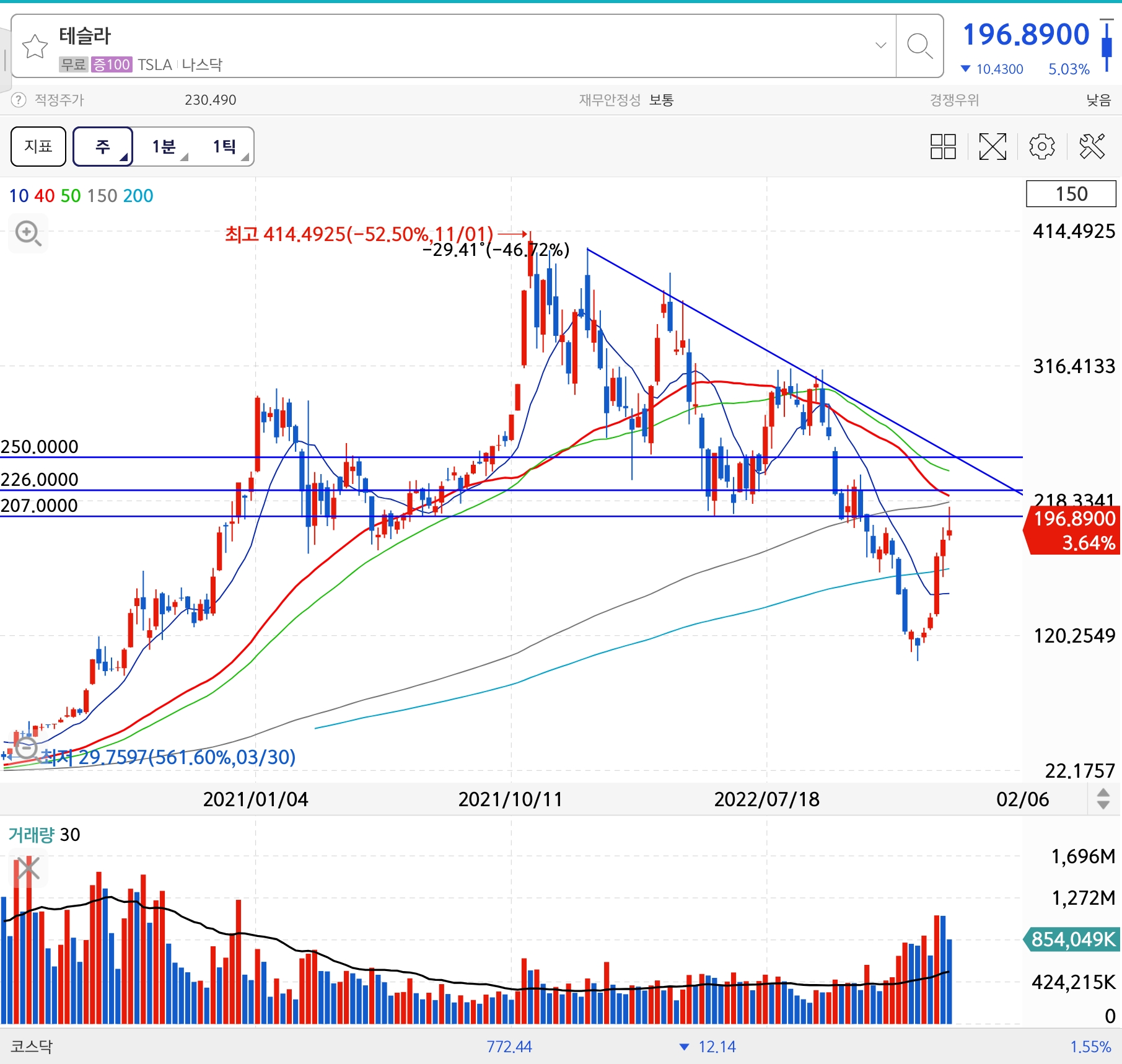Viewport: 1122px width, 1064px height.
Task: Click the 적정주가 value 230.490
Action: click(210, 100)
